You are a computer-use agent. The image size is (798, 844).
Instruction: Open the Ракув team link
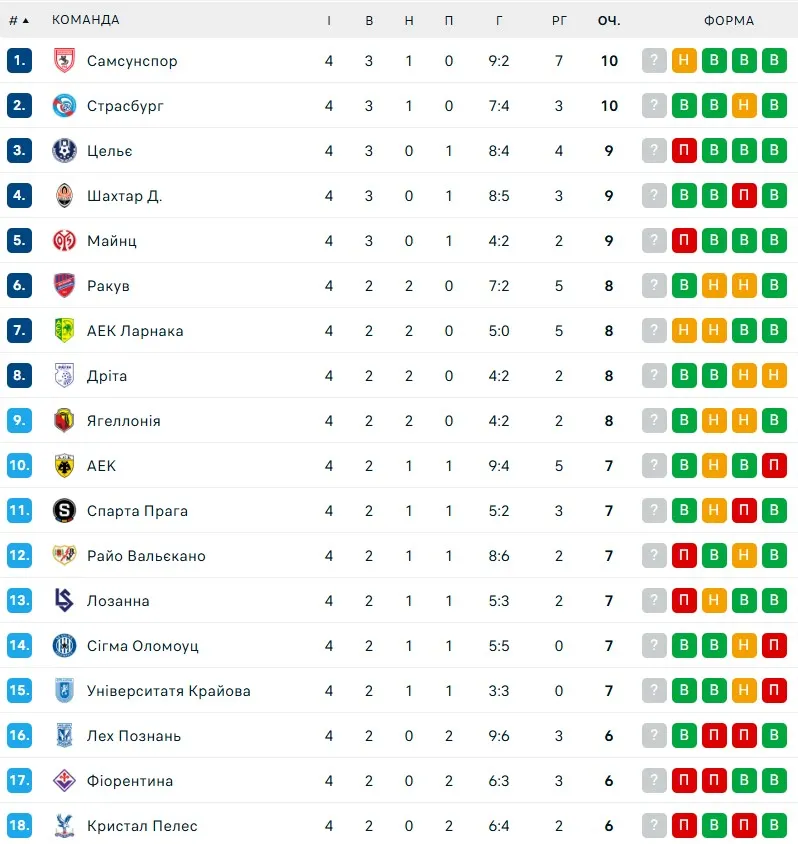pyautogui.click(x=108, y=286)
